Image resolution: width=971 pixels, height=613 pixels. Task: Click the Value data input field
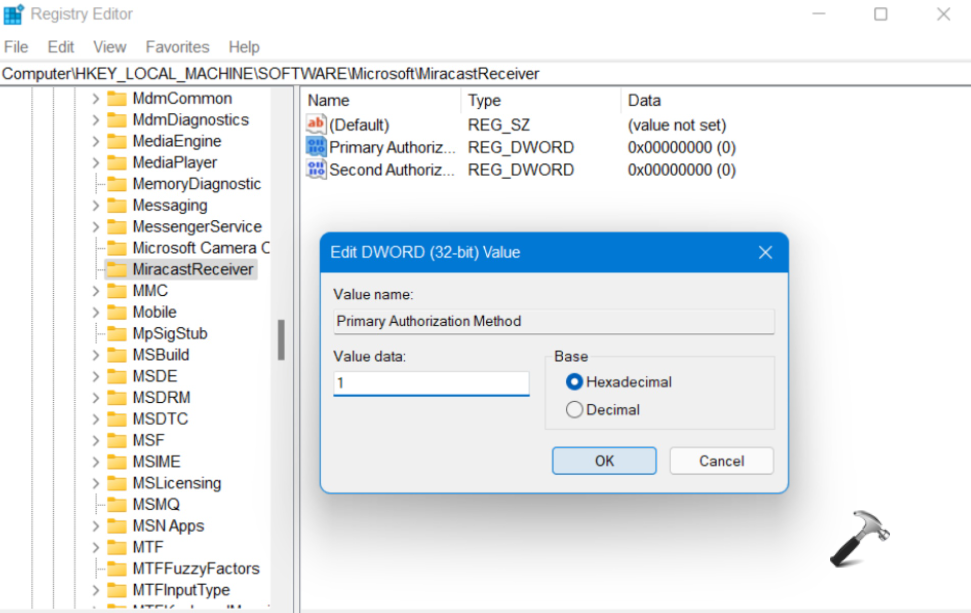[431, 383]
